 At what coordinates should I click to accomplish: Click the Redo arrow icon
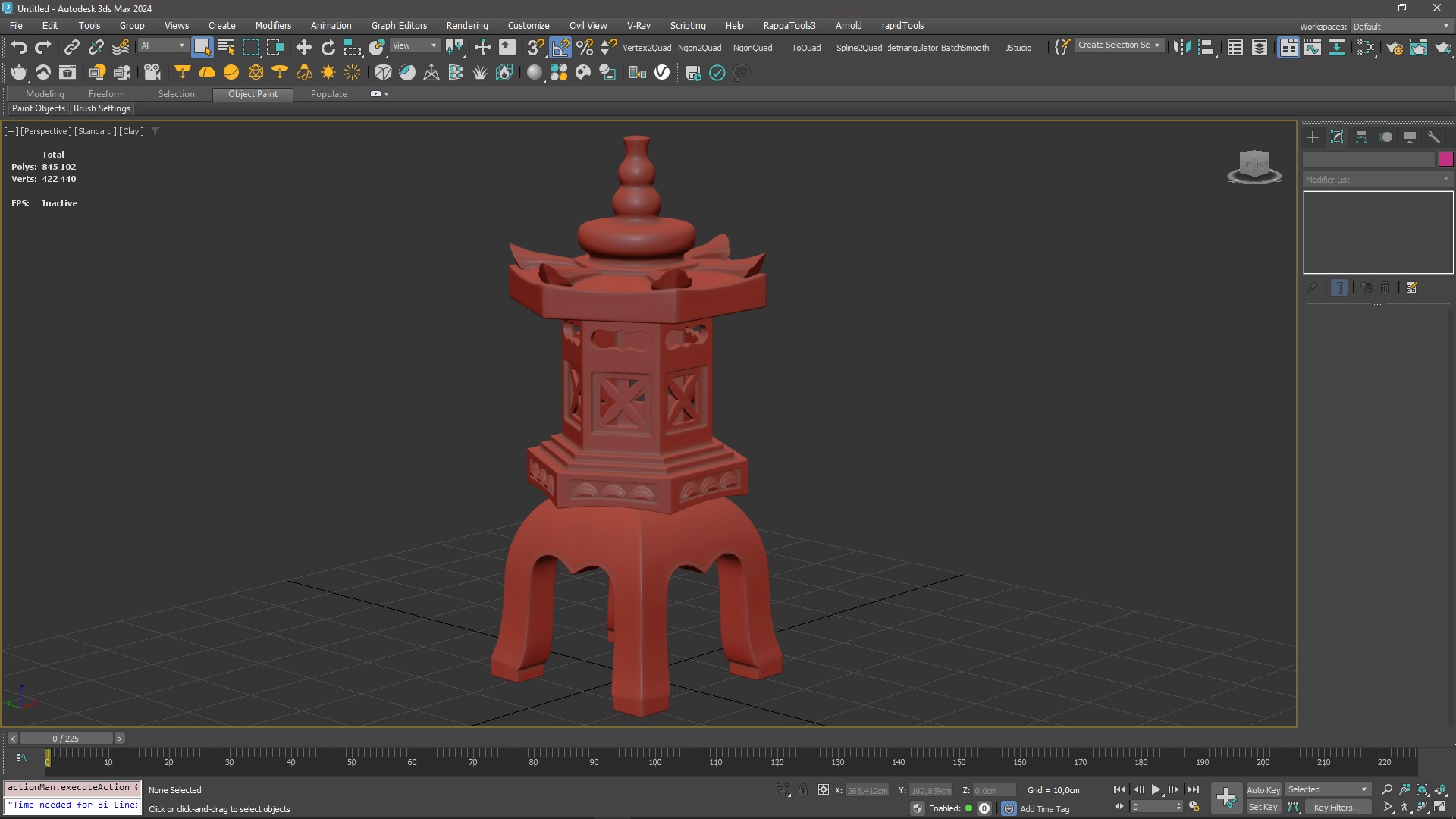tap(43, 47)
